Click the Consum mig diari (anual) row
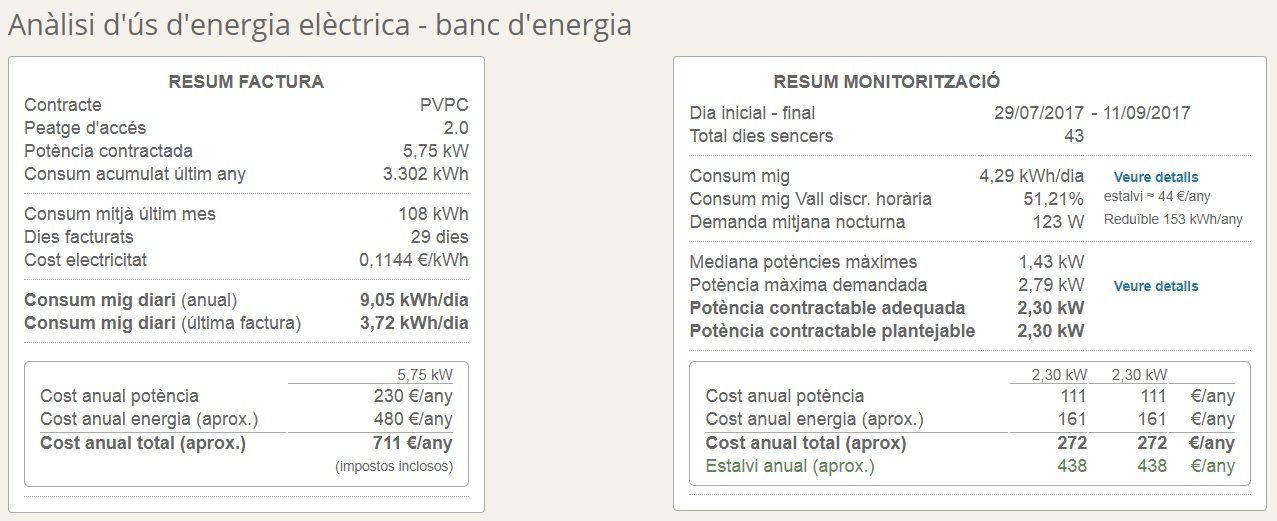Screen dimensions: 1277x521 point(246,300)
